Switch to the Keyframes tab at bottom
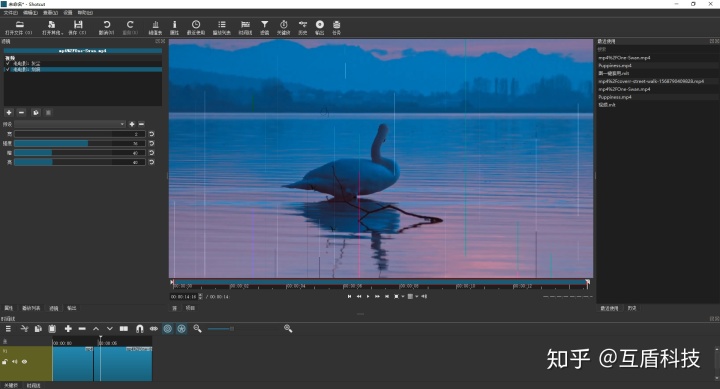The image size is (720, 389). coord(10,386)
